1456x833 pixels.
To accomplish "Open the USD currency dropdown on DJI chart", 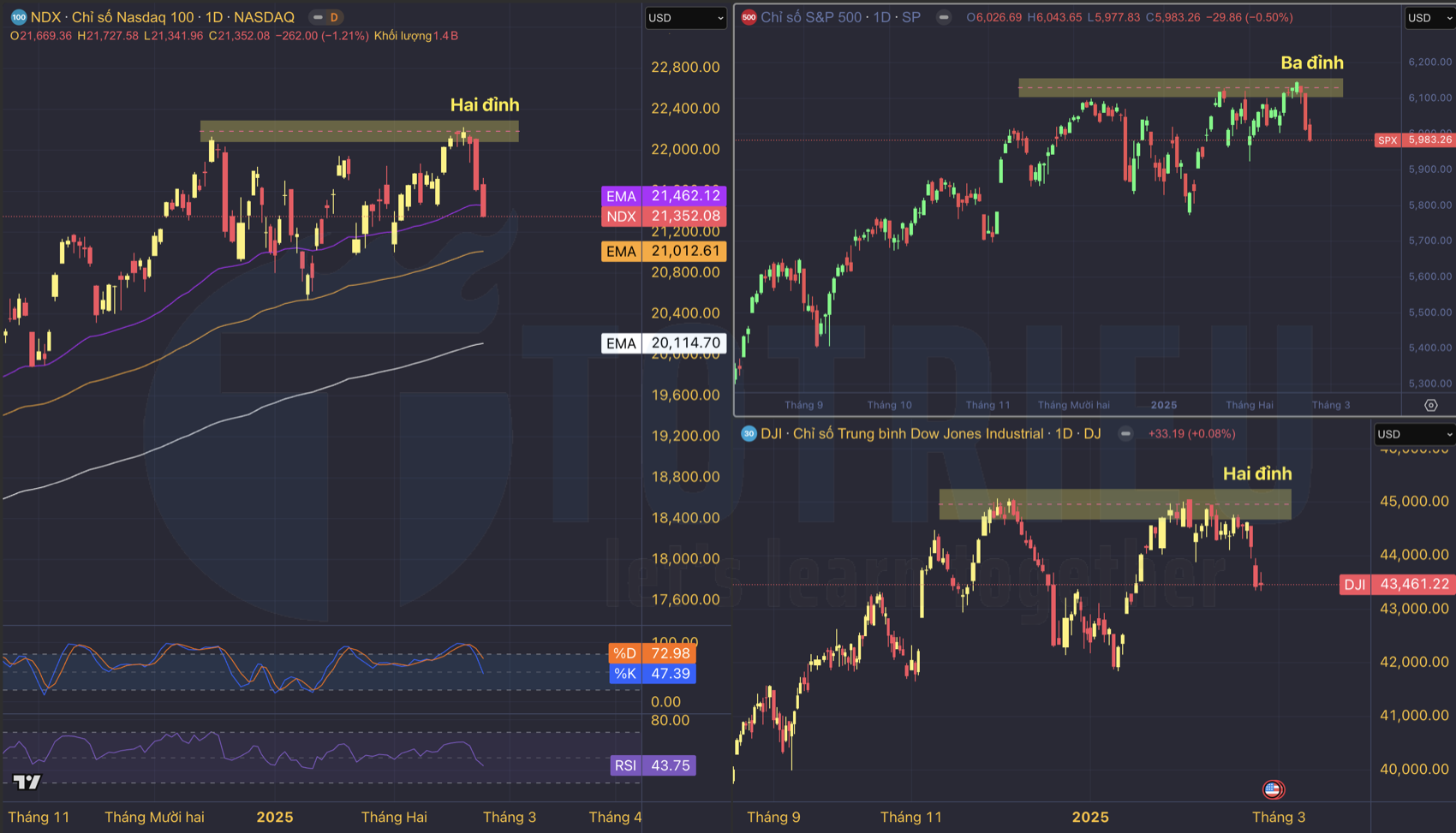I will (x=1415, y=434).
